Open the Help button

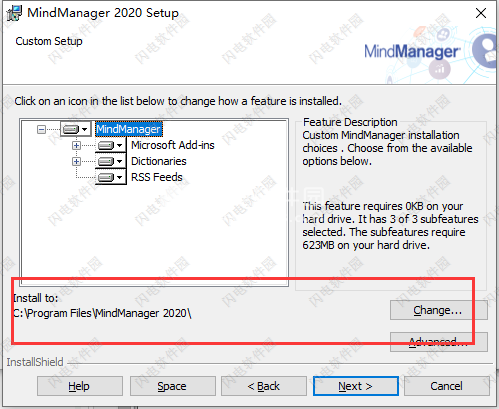(x=80, y=386)
